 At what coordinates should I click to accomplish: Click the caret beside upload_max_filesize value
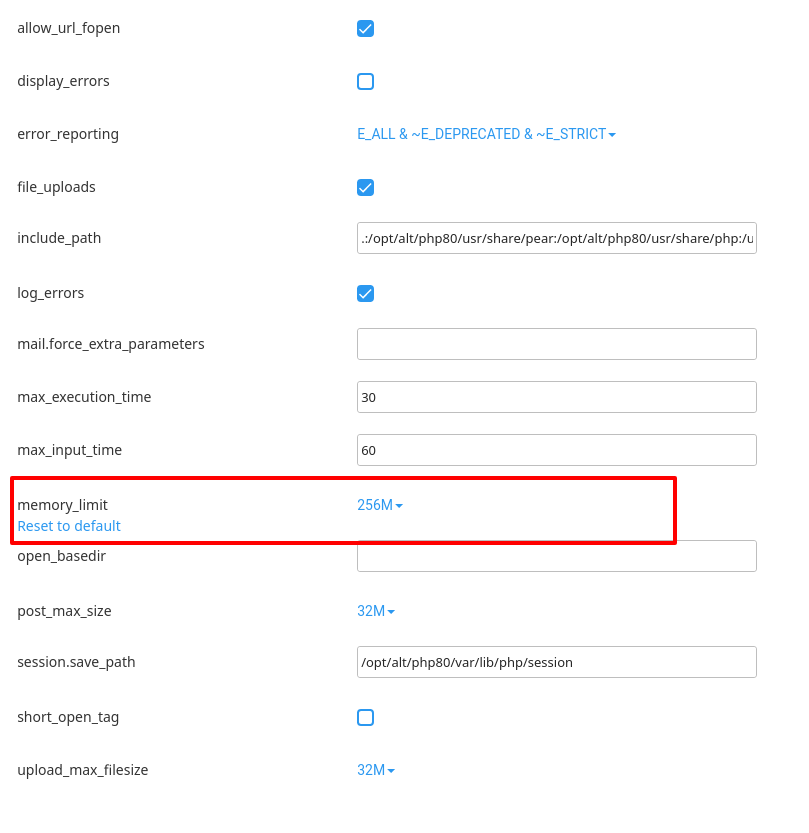pyautogui.click(x=391, y=771)
